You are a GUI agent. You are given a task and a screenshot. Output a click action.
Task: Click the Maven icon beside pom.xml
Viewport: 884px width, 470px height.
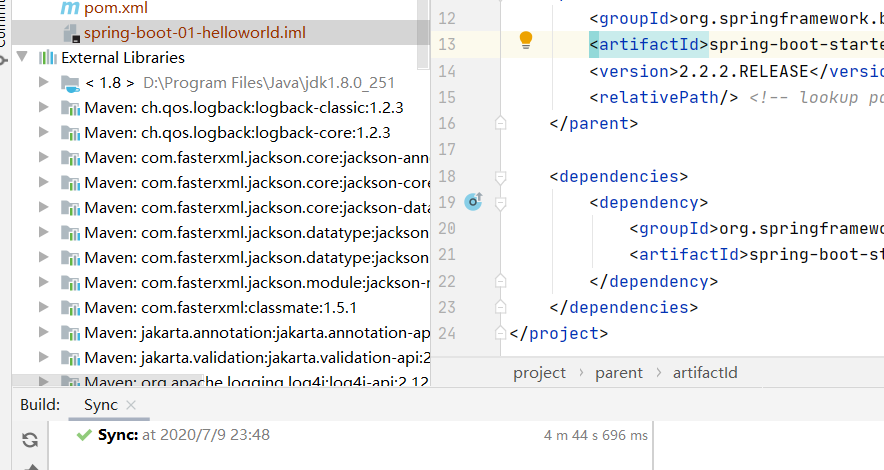coord(70,8)
